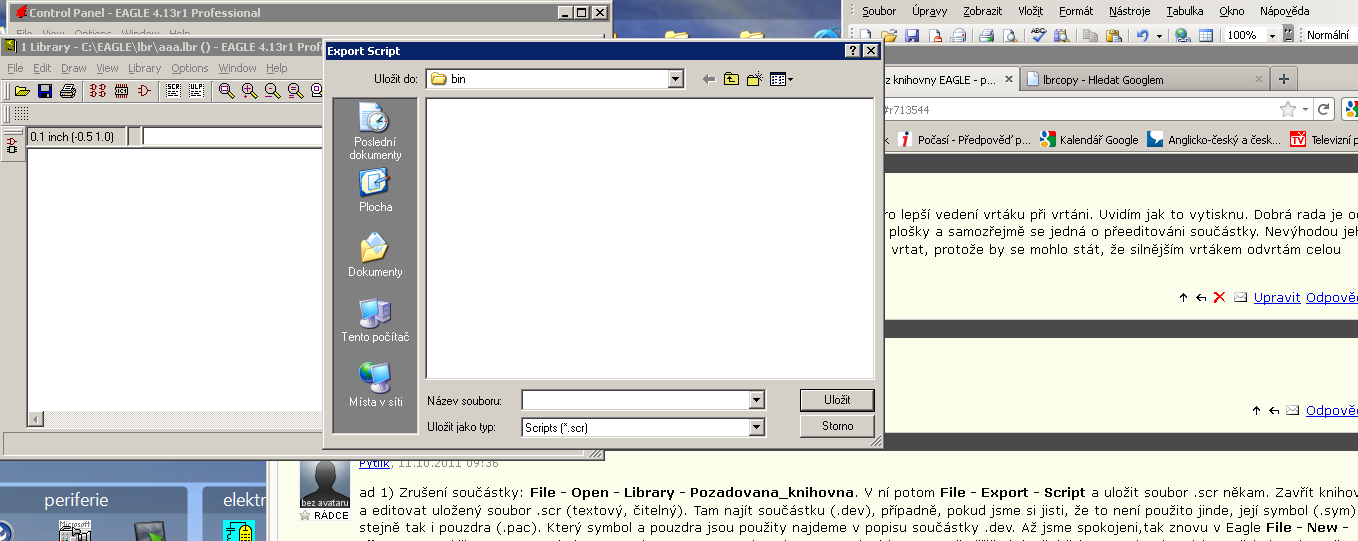
Task: Click the ULP run icon in EAGLE toolbar
Action: [x=197, y=91]
